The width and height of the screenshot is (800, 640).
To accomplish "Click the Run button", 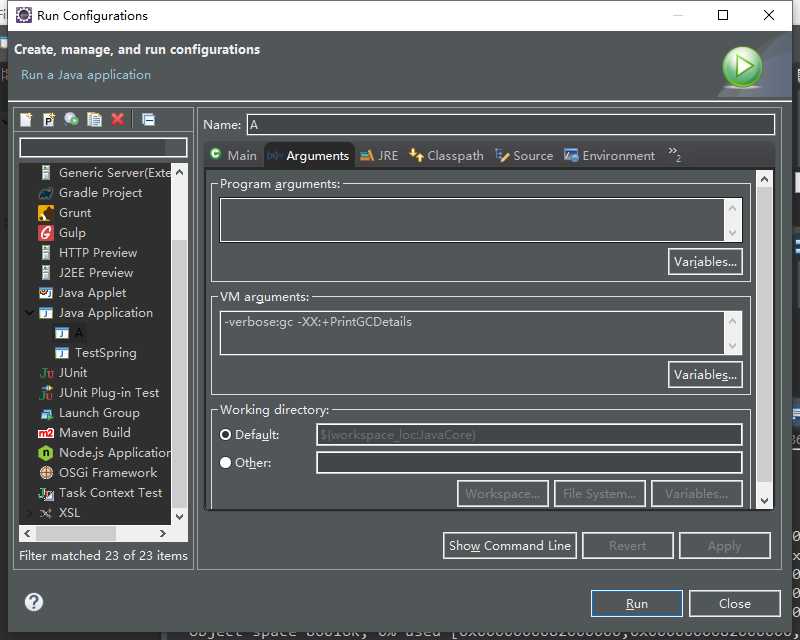I will point(637,604).
